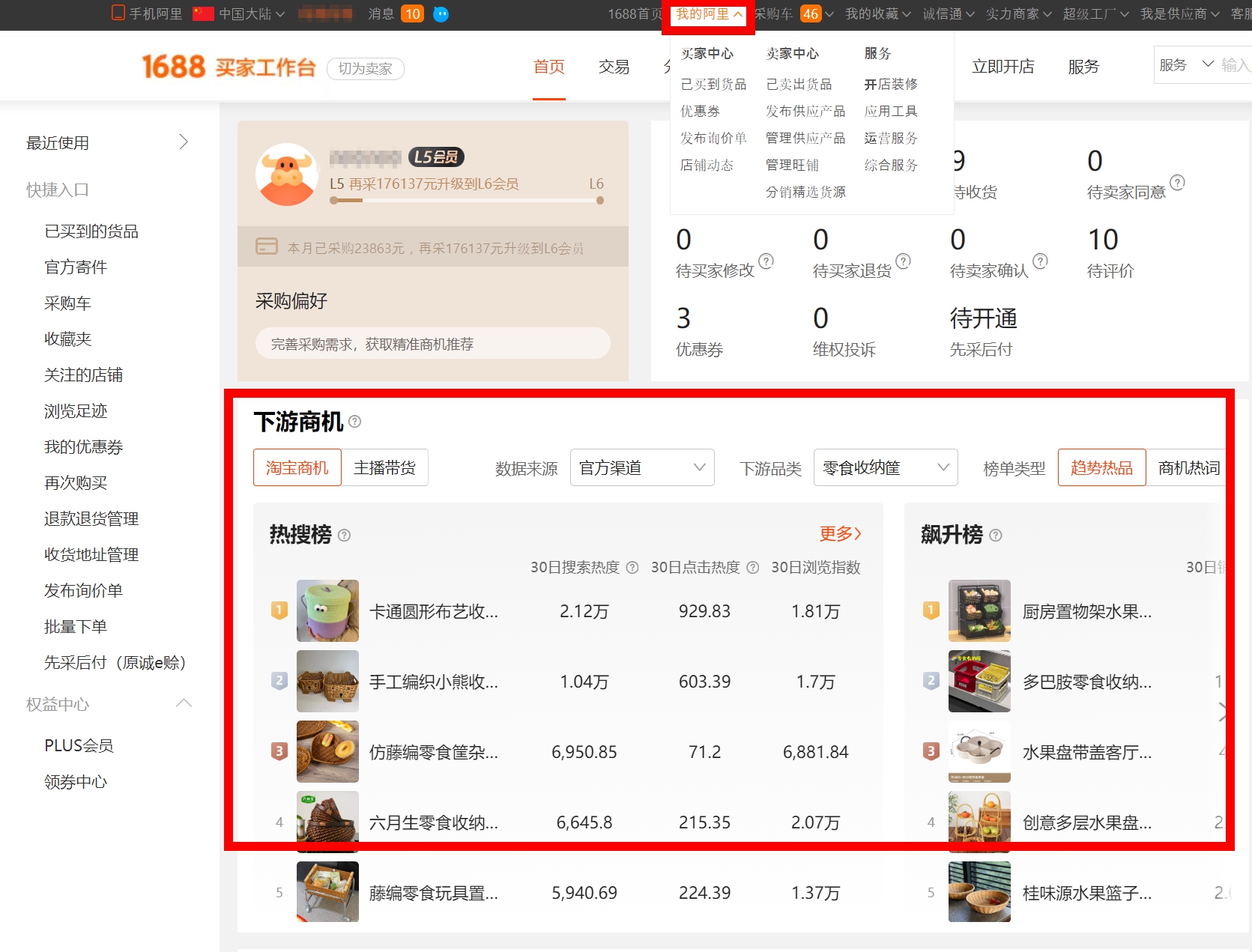The image size is (1252, 952).
Task: Click help icon beside 30日点击热度
Action: (x=753, y=568)
